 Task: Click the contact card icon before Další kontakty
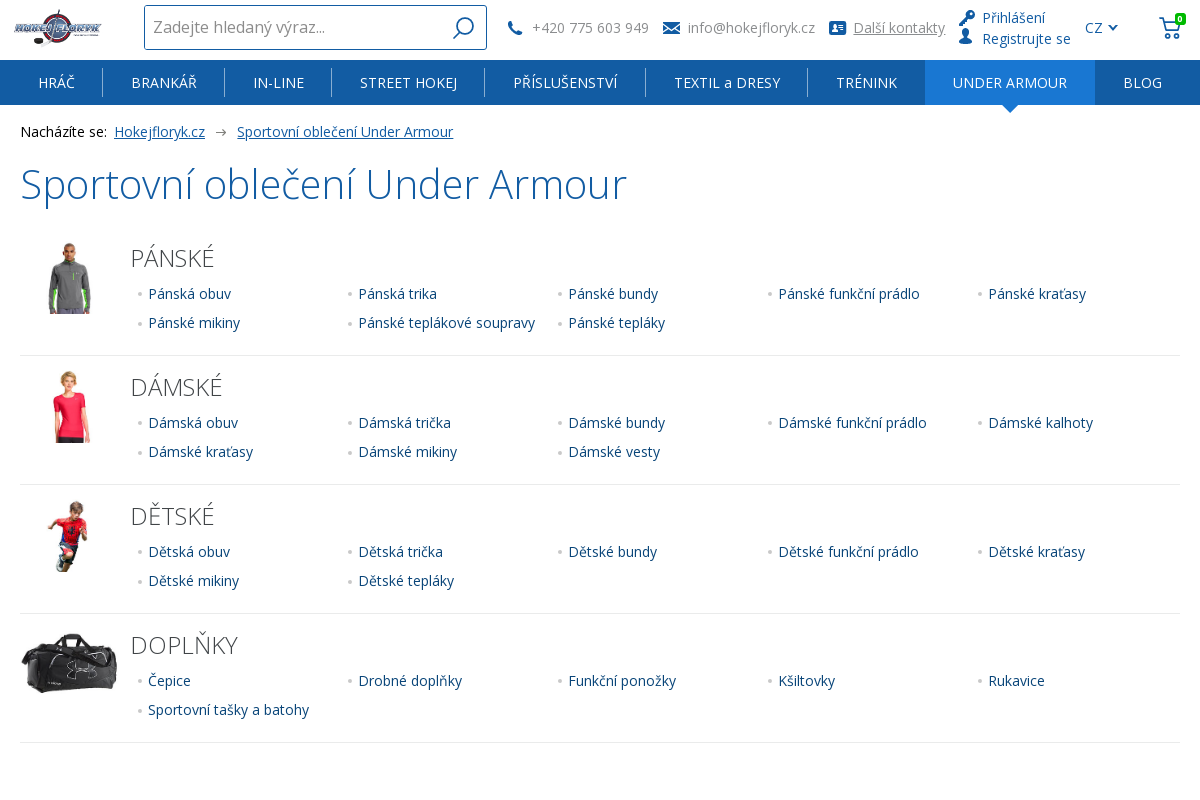pos(838,28)
